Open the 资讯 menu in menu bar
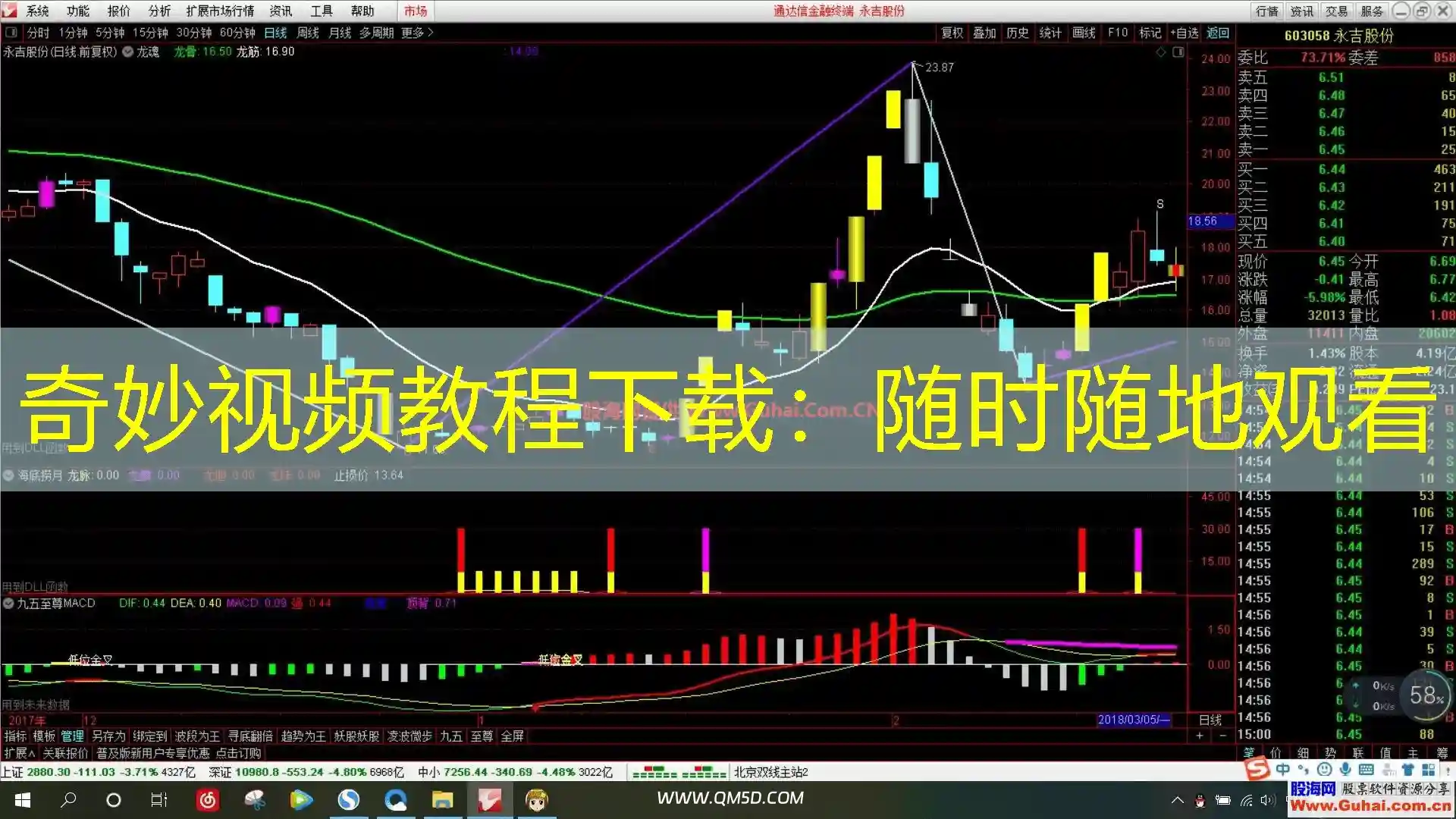1456x819 pixels. click(x=281, y=11)
